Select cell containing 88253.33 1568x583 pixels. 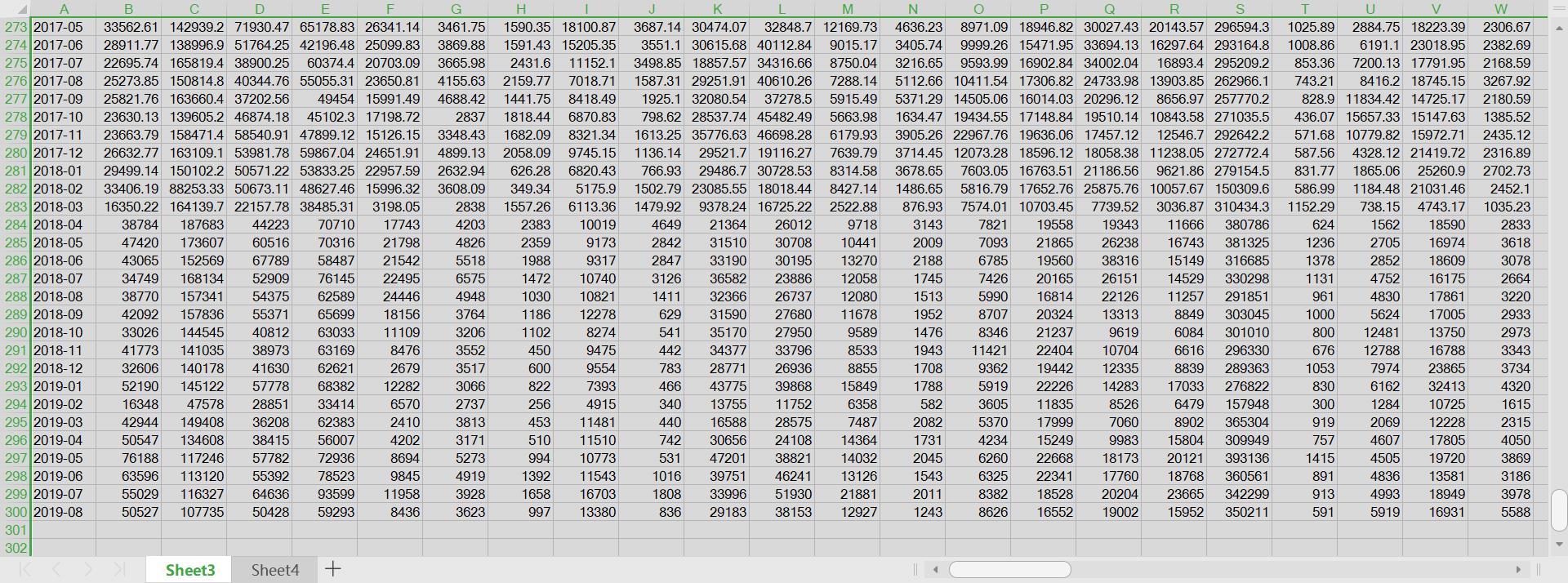pyautogui.click(x=194, y=189)
